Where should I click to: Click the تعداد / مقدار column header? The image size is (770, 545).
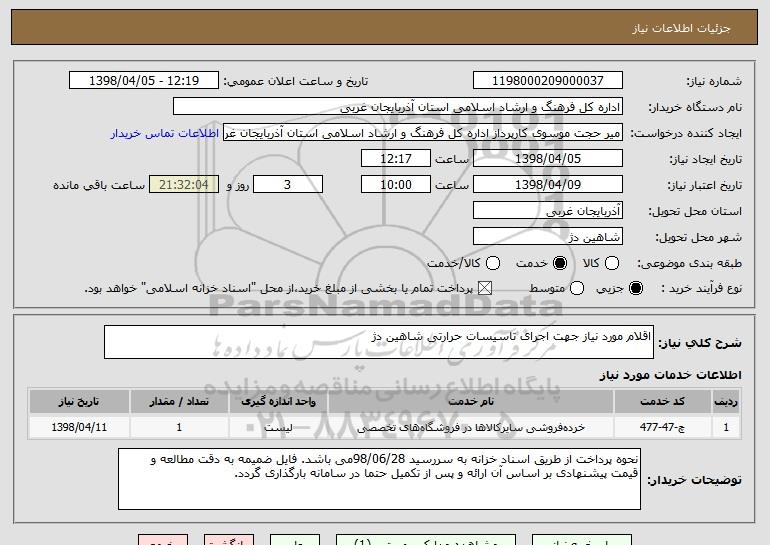click(x=179, y=402)
